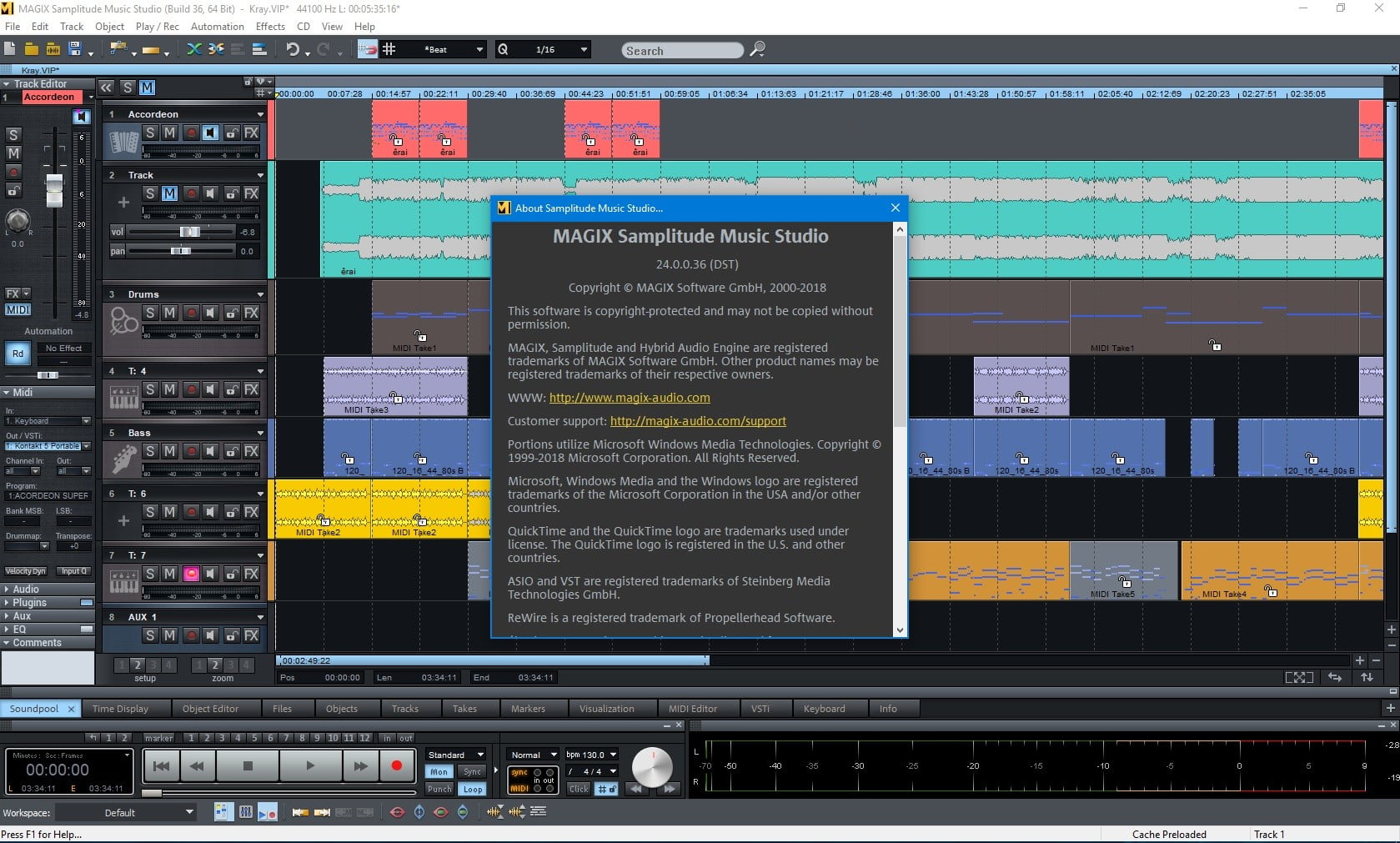Open FX for the Accordeon track

[x=251, y=133]
